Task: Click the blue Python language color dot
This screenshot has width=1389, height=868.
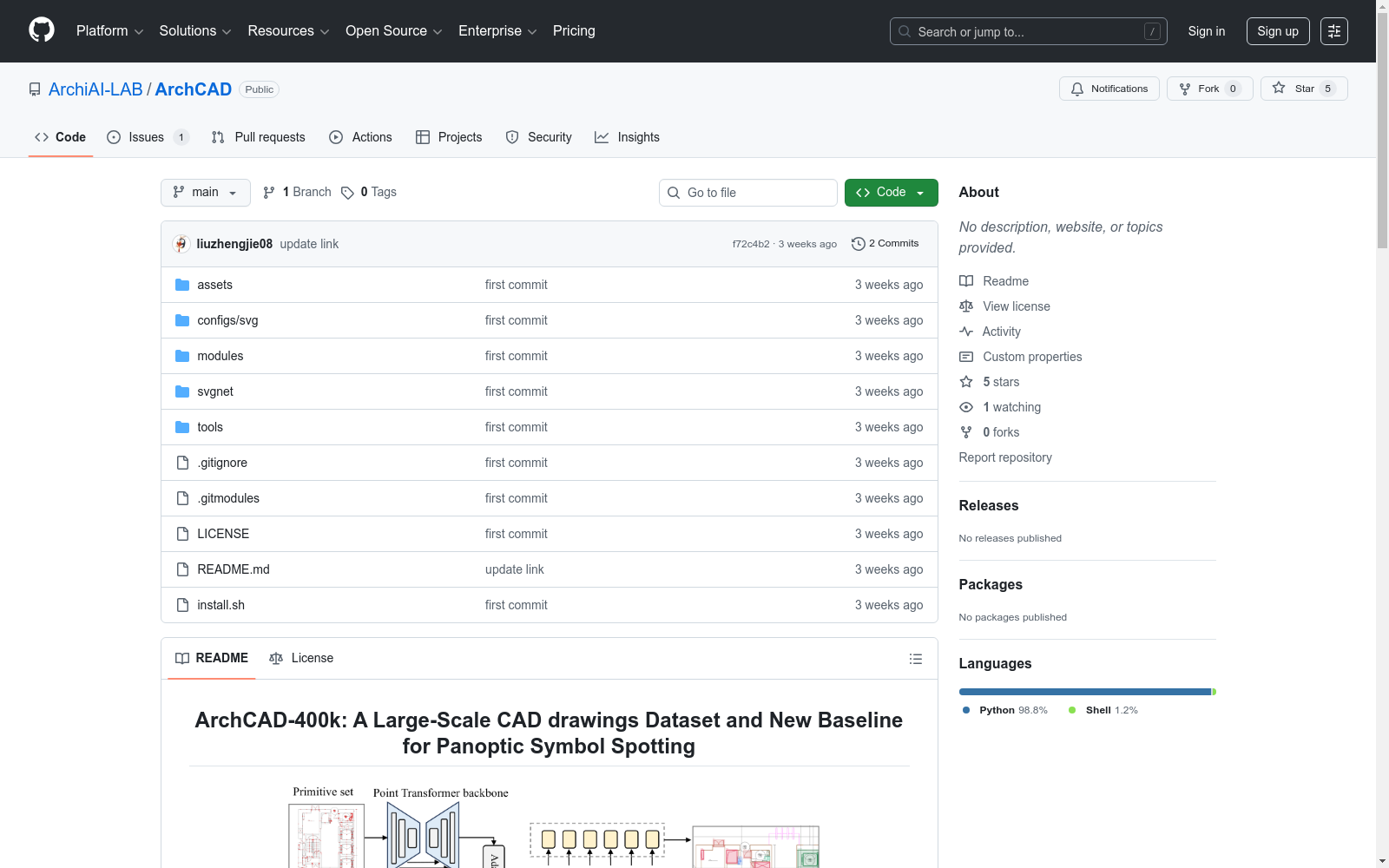Action: tap(966, 710)
